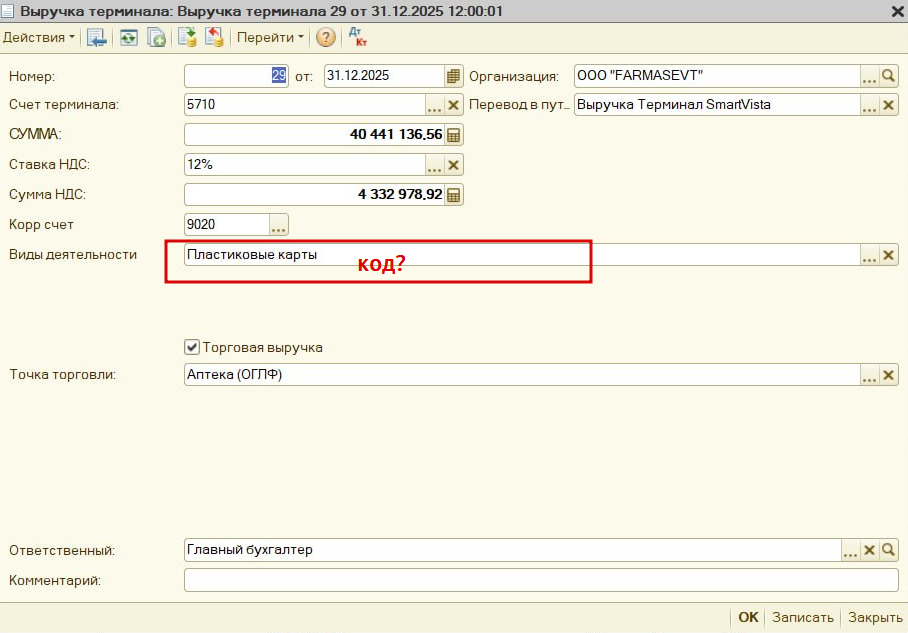Open the Организация record via magnifier icon
Viewport: 908px width, 633px height.
[888, 76]
